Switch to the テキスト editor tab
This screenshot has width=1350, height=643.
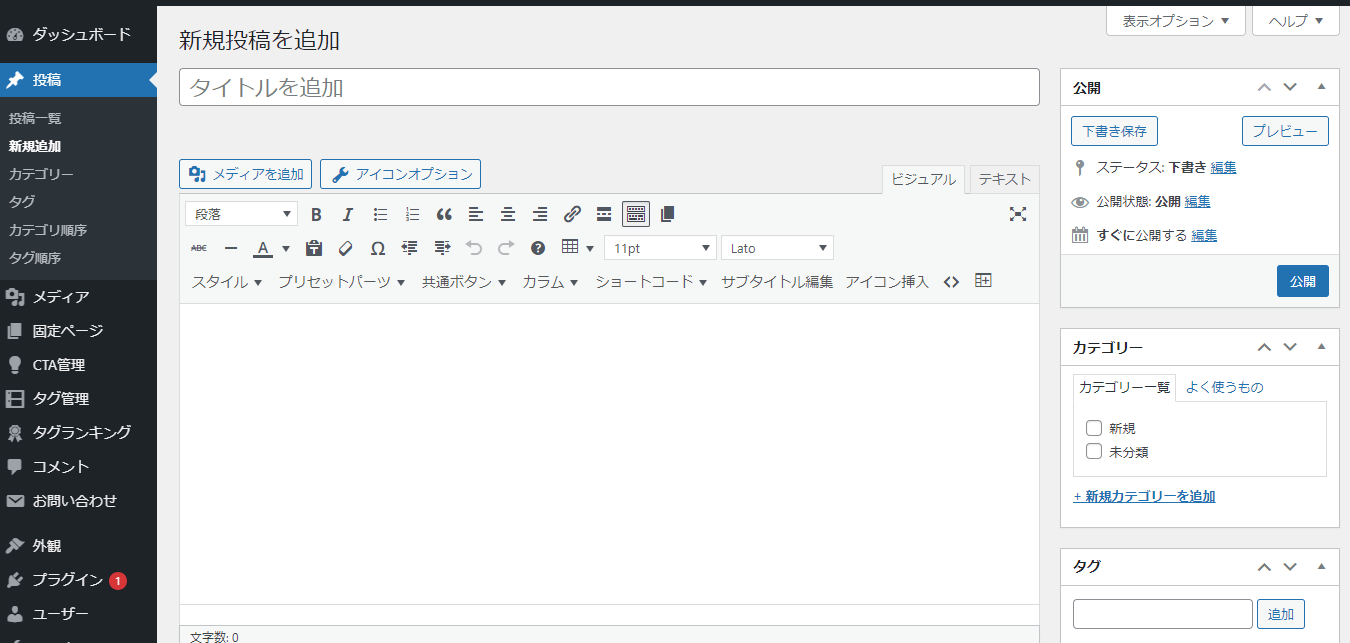pyautogui.click(x=1003, y=178)
